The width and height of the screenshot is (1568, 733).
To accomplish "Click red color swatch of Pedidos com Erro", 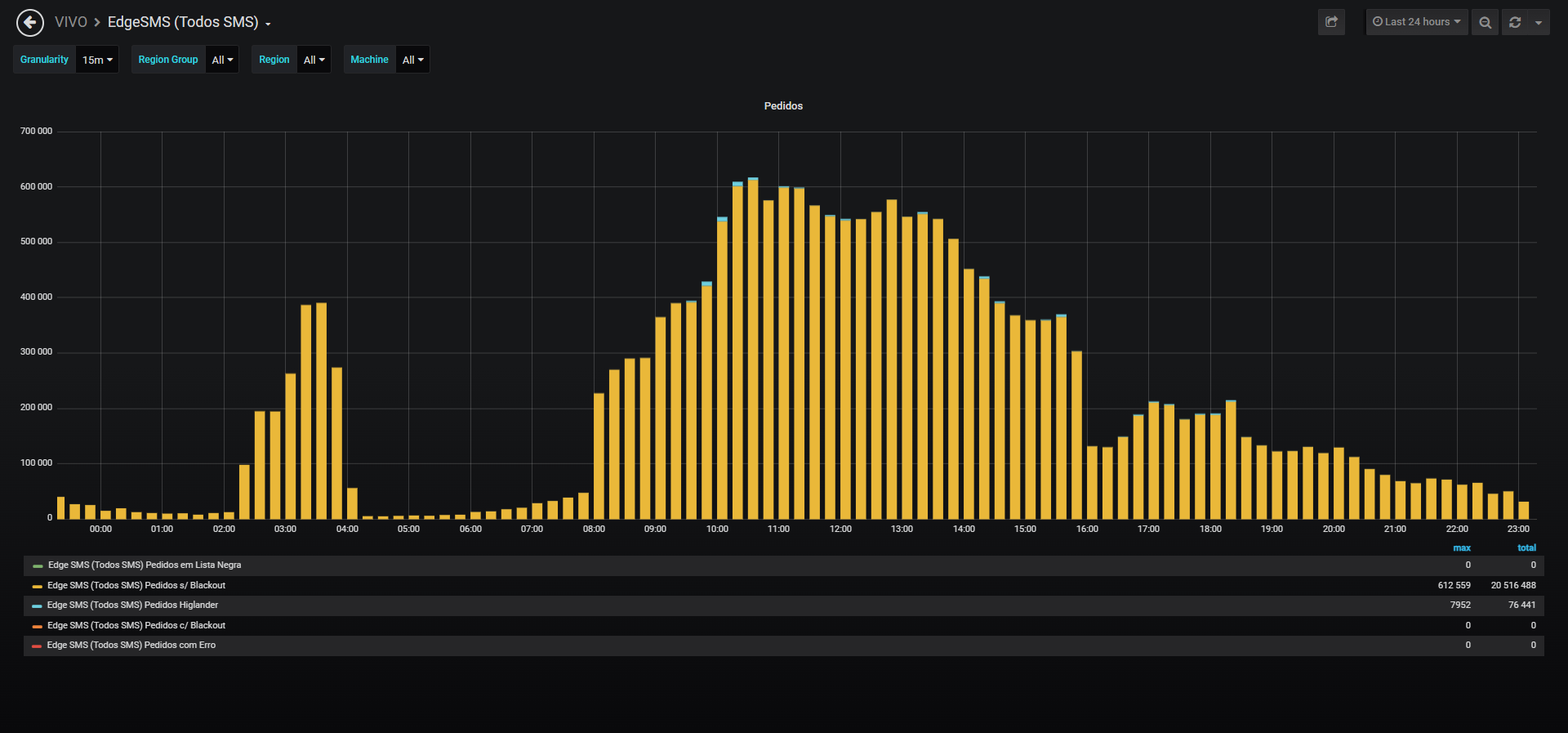I will 38,646.
